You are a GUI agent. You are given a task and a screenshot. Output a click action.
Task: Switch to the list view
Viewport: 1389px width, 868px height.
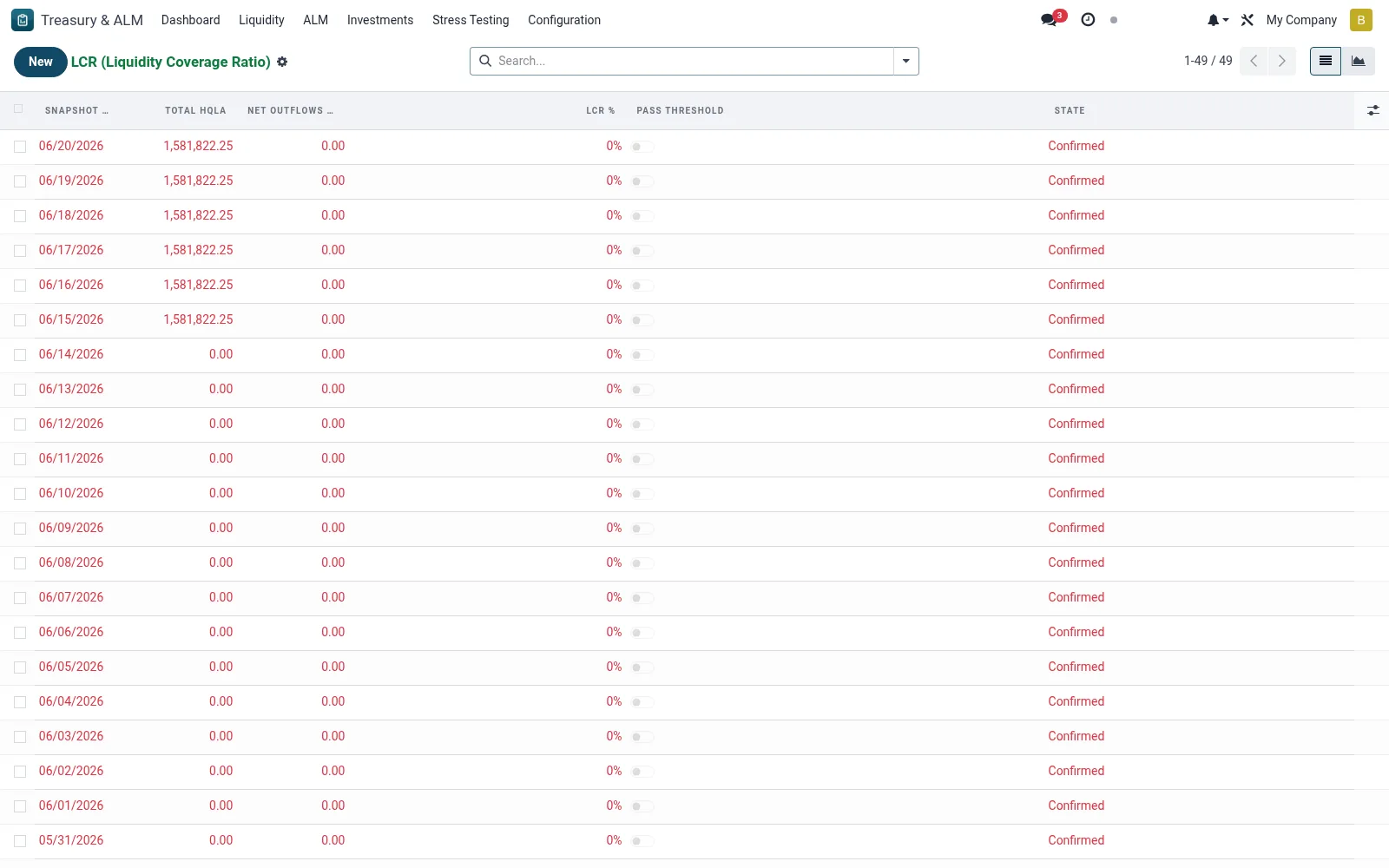(1326, 61)
